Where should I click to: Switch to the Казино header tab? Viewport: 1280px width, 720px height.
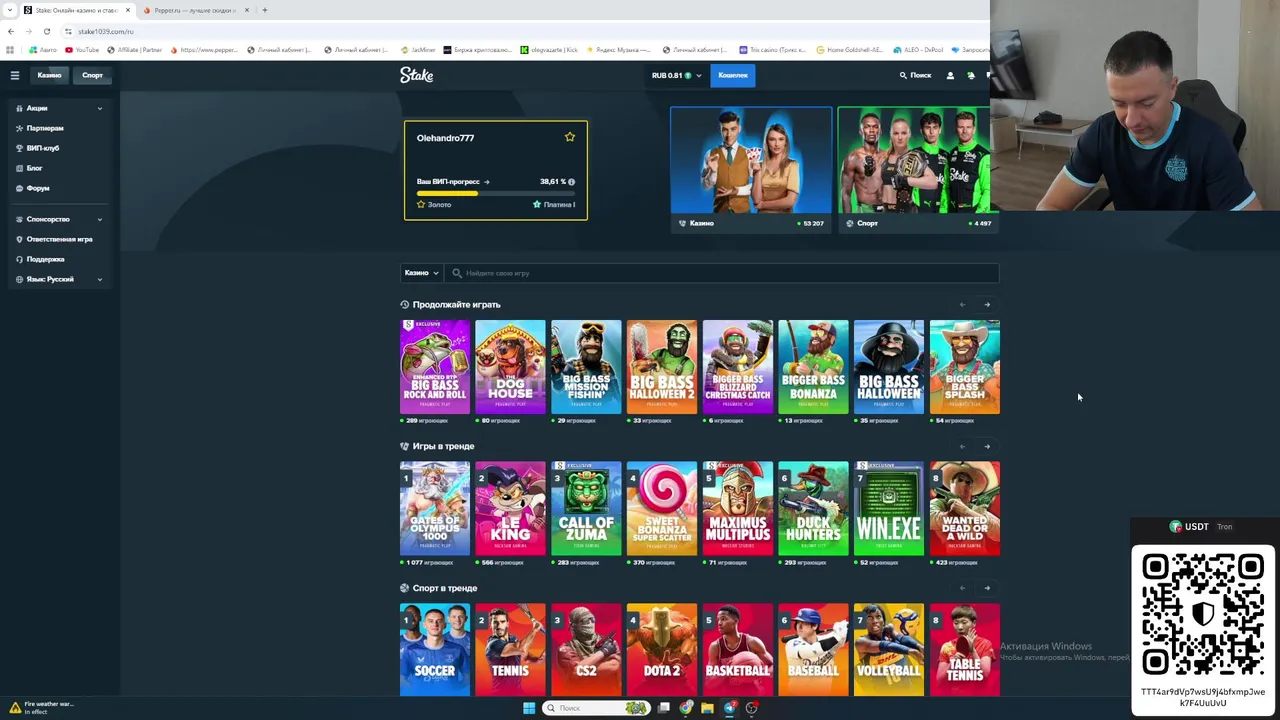[49, 75]
